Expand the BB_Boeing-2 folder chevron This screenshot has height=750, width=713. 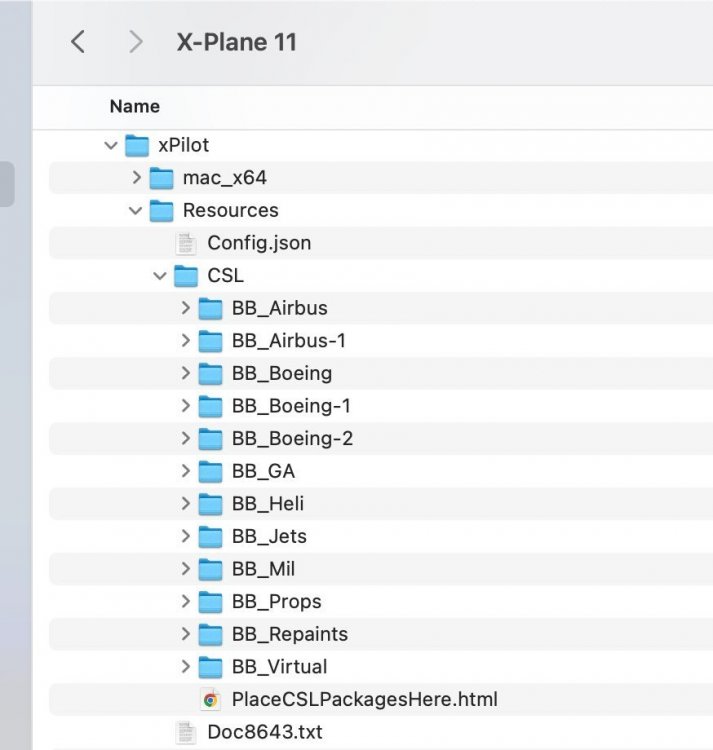pos(186,438)
